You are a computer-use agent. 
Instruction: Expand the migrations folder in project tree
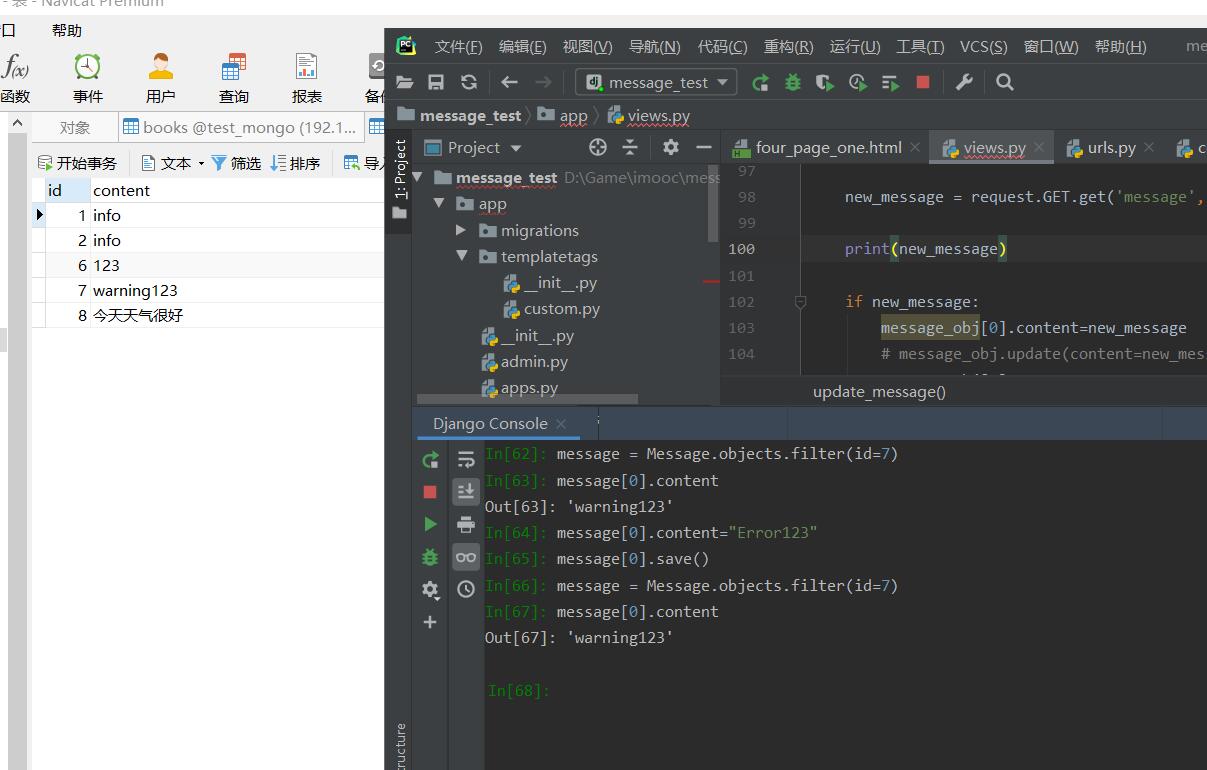coord(461,231)
